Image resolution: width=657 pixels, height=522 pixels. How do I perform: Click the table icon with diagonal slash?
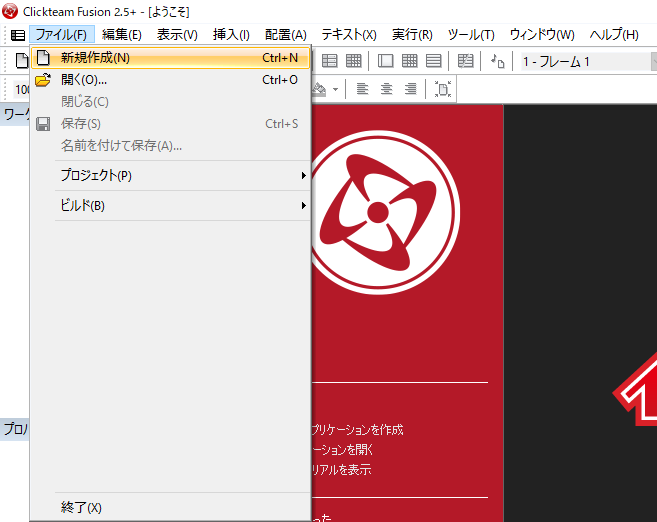pos(465,61)
